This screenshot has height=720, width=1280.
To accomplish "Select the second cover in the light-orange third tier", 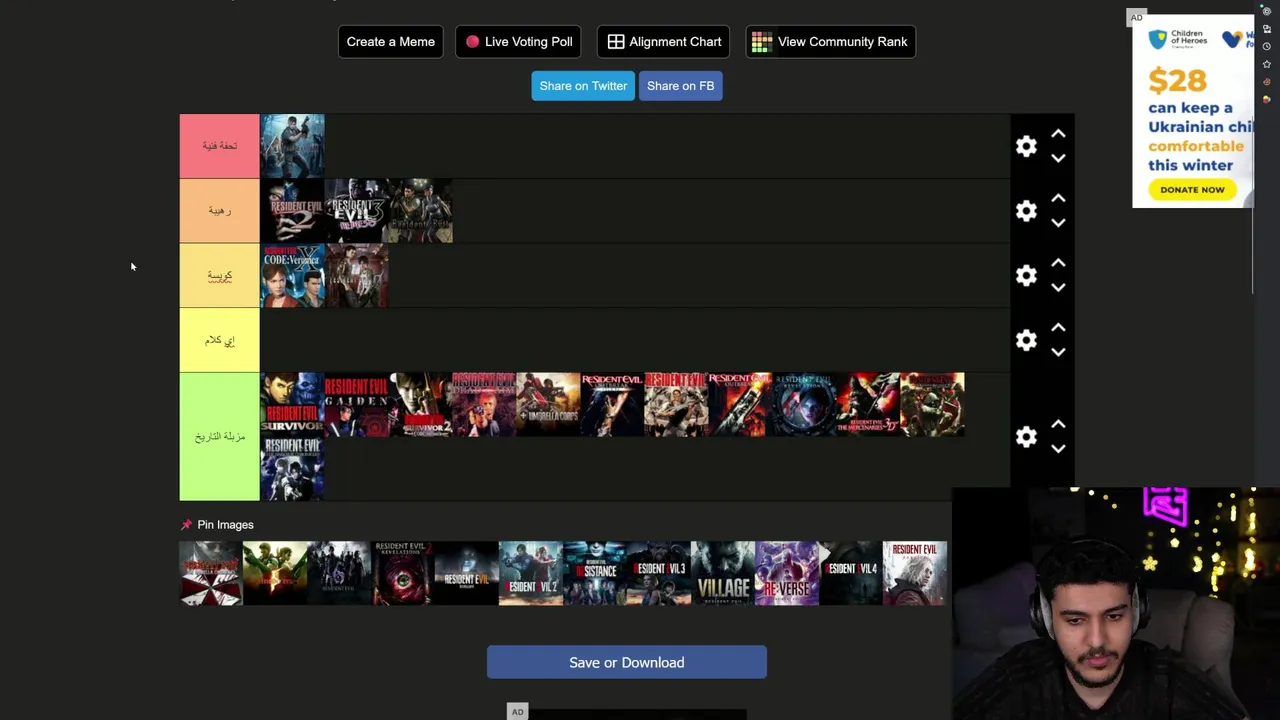I will 356,276.
